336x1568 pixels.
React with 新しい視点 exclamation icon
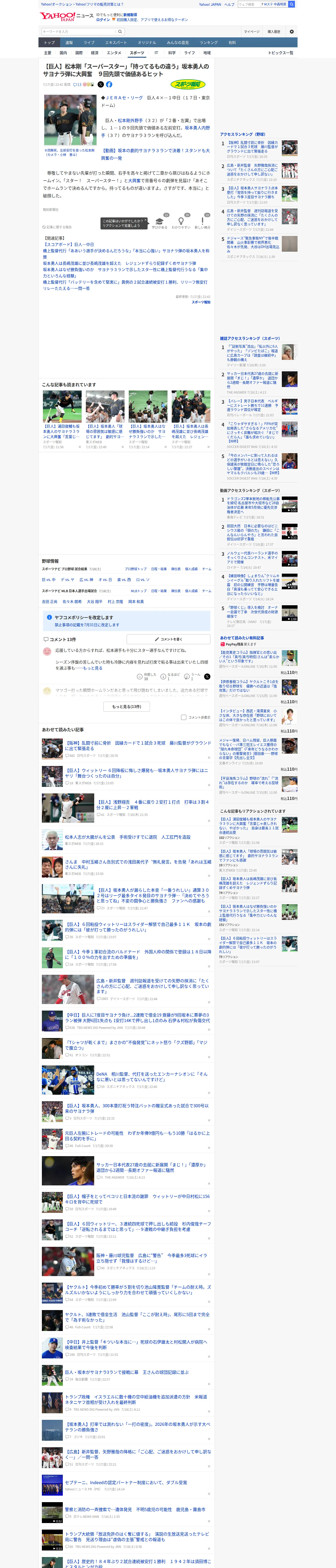point(203,220)
